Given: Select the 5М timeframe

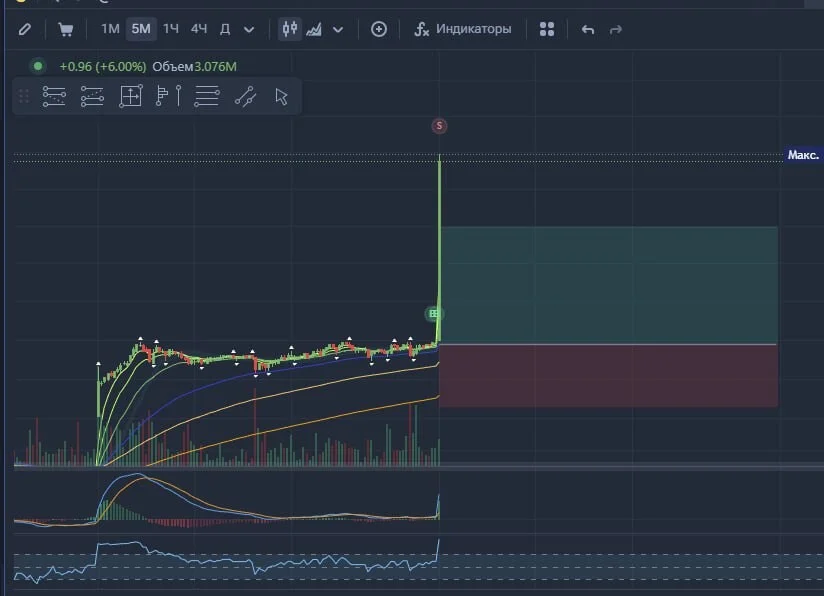Looking at the screenshot, I should click(141, 29).
